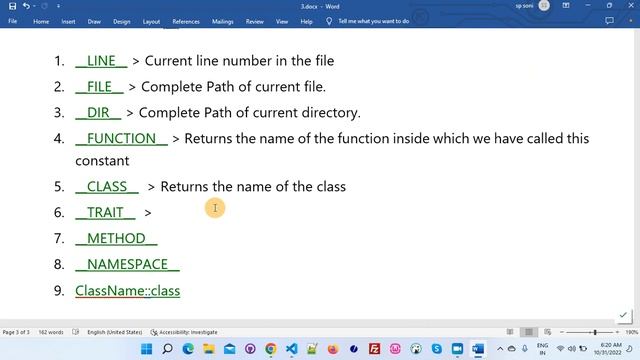The width and height of the screenshot is (640, 360).
Task: Open Skype from the taskbar
Action: 437,349
